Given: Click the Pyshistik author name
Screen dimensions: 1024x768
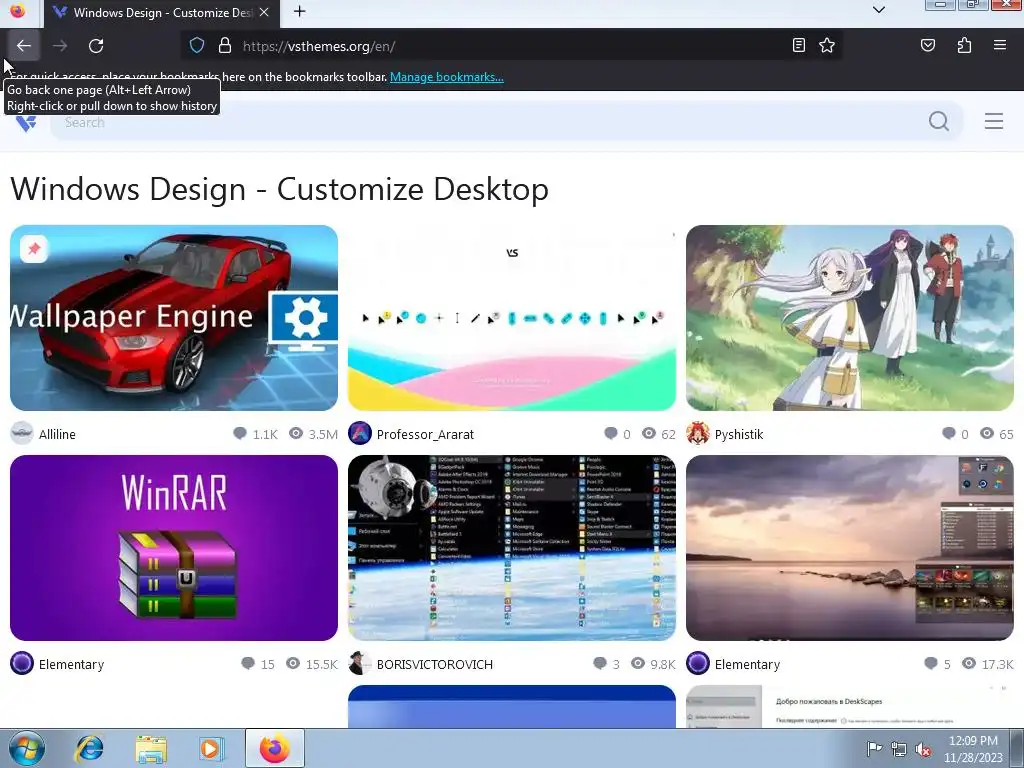Looking at the screenshot, I should [x=739, y=434].
